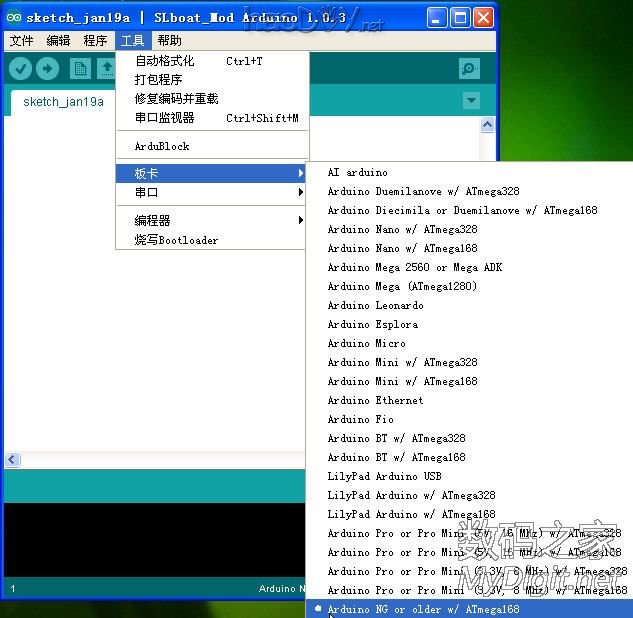Click the editor's vertical scrollbar up arrow

point(488,126)
